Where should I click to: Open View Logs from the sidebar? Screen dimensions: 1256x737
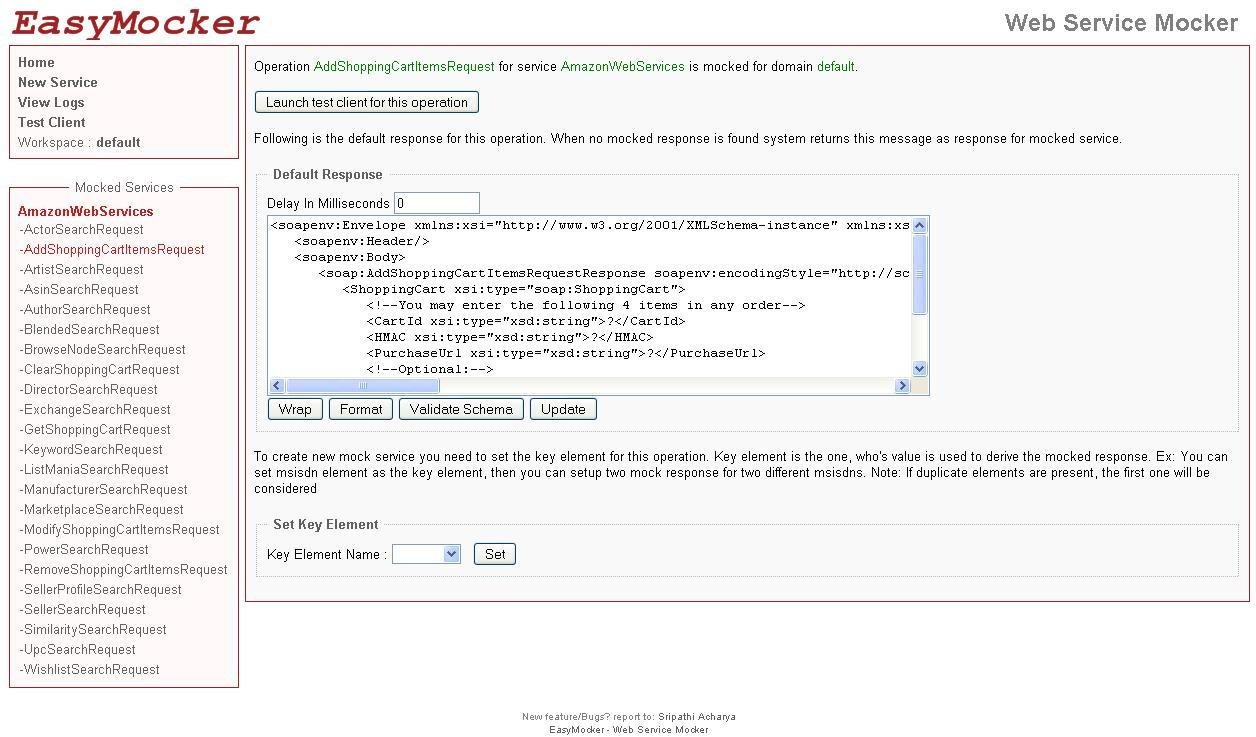click(x=50, y=102)
